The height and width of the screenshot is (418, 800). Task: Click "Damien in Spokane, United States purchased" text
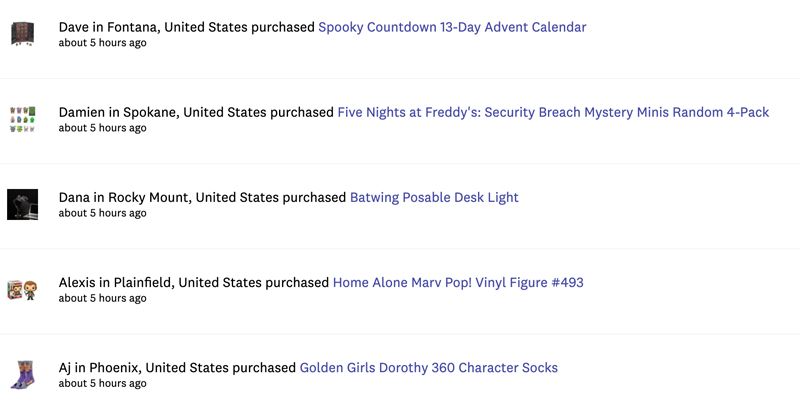pos(196,112)
